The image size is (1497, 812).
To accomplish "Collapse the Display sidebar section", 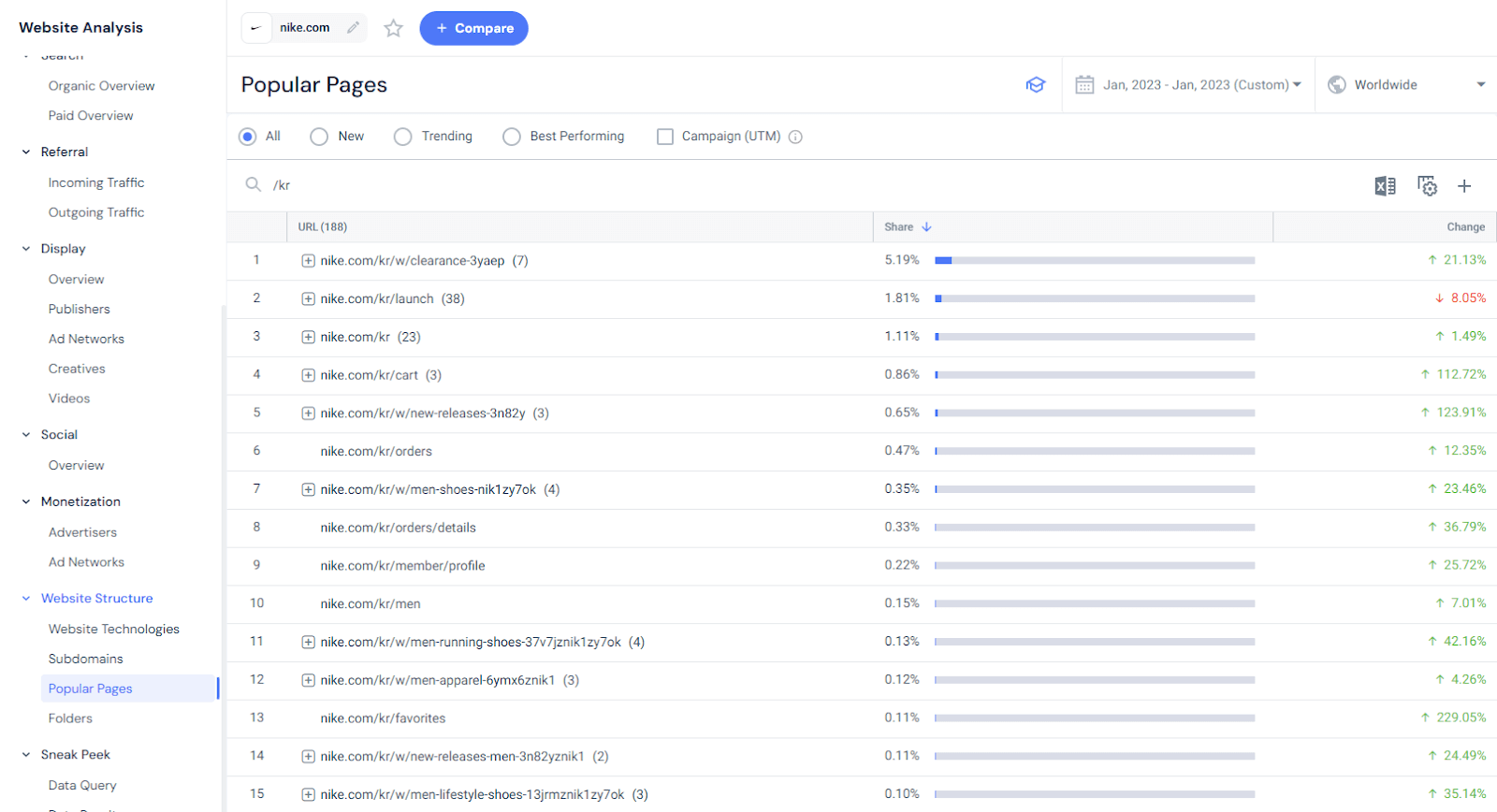I will pos(26,249).
